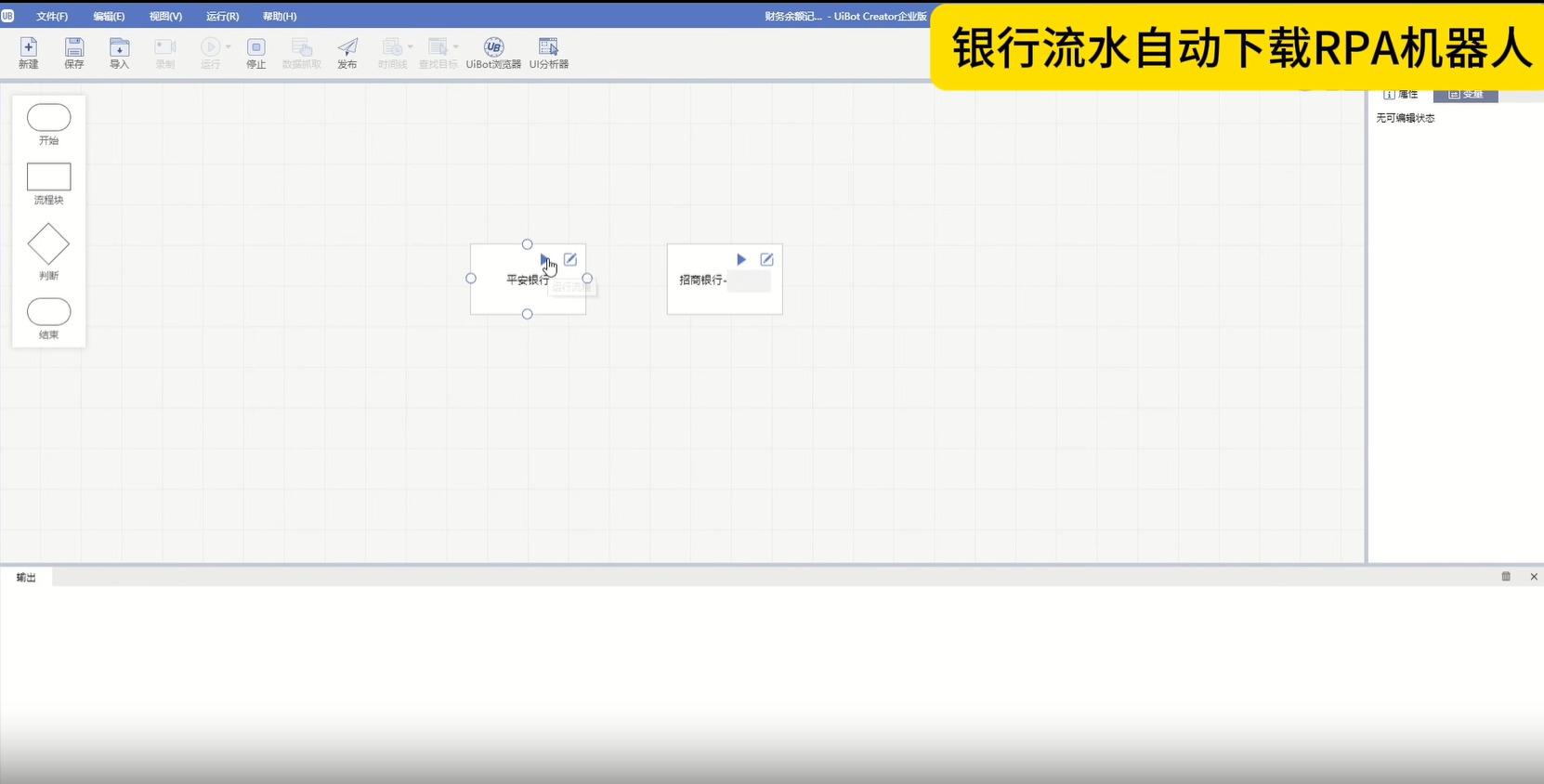The image size is (1544, 784).
Task: Edit the 平安银行 flow block
Action: point(570,260)
